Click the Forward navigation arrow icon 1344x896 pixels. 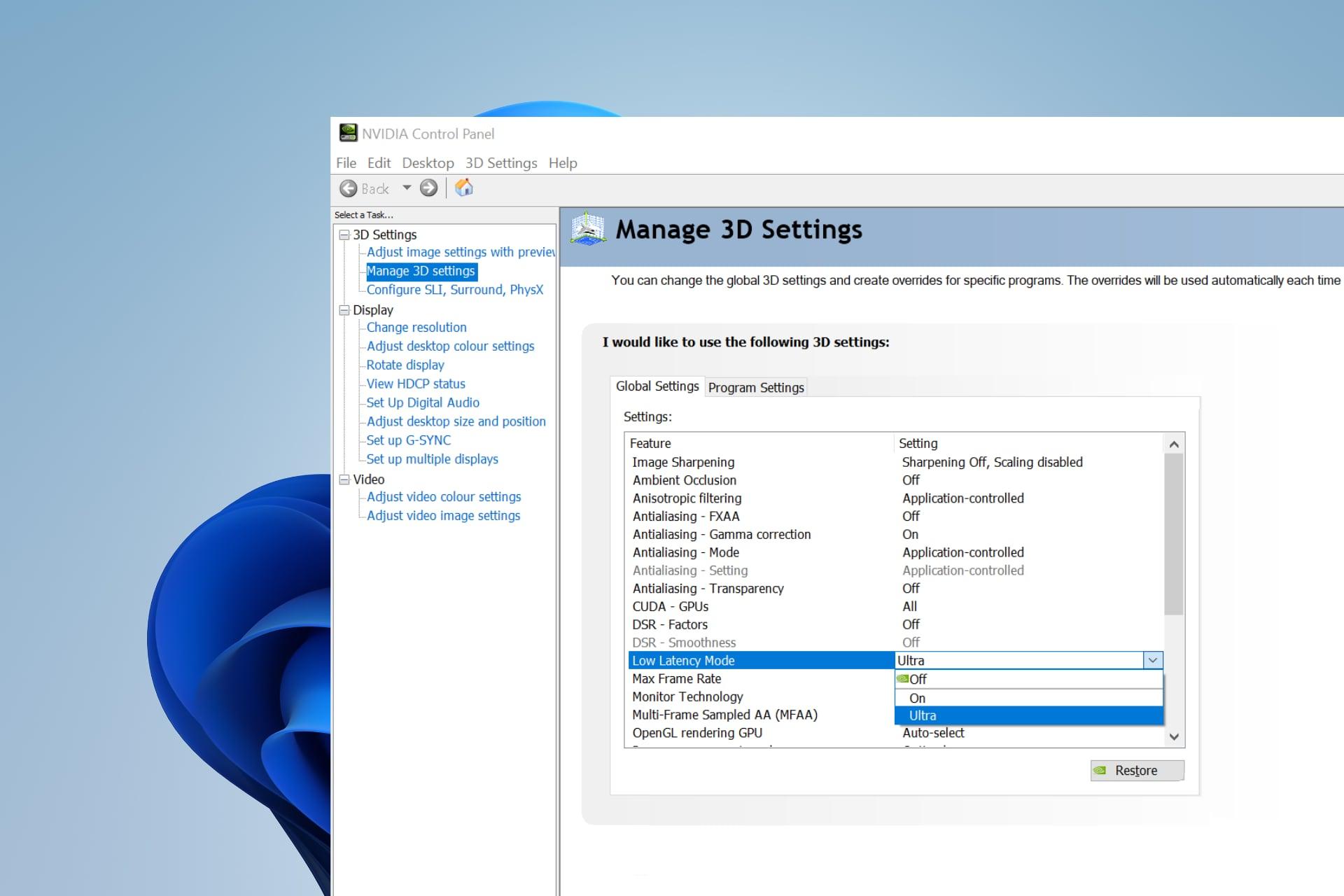[428, 188]
